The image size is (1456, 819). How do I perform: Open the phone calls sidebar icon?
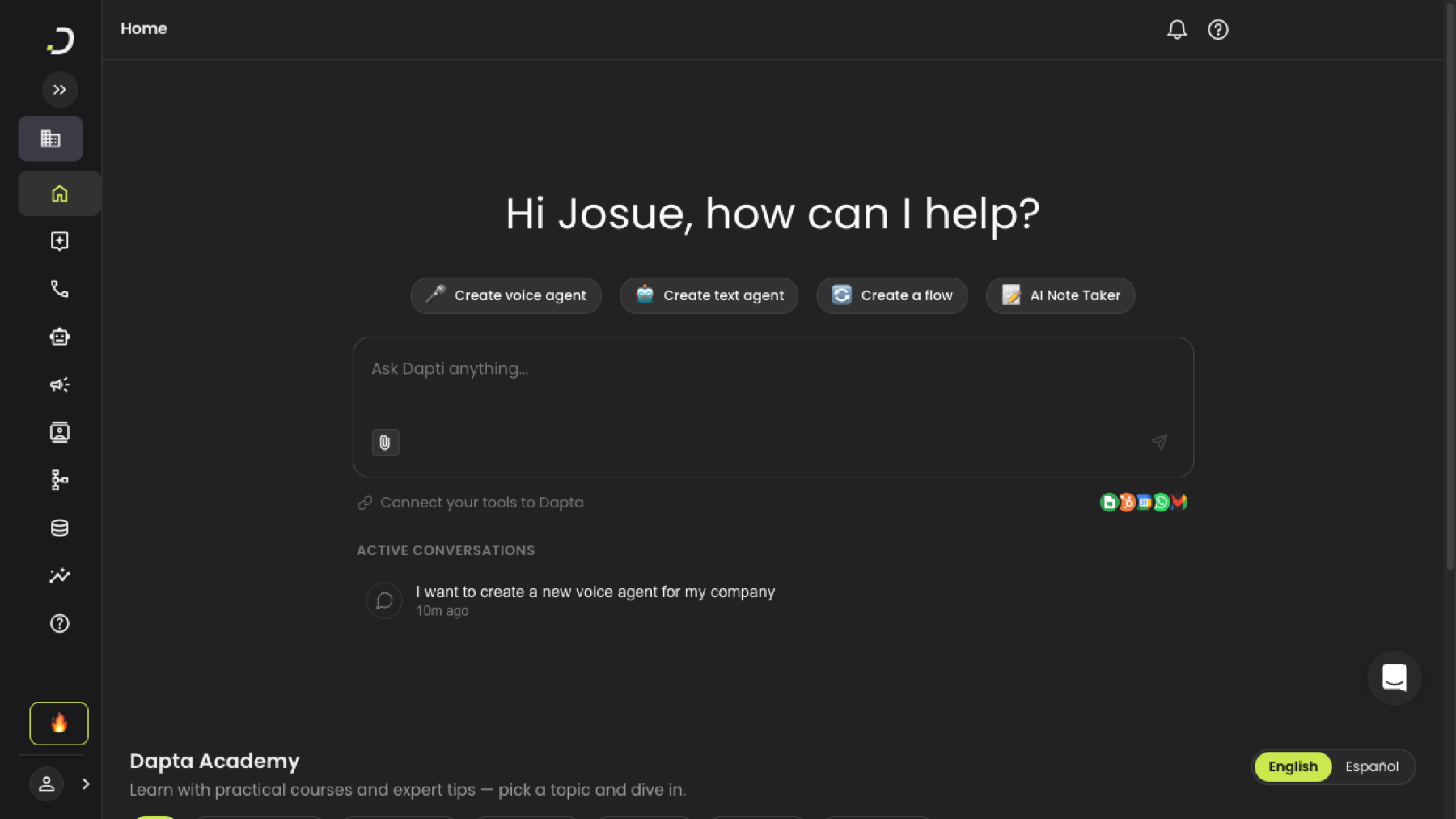[x=60, y=289]
